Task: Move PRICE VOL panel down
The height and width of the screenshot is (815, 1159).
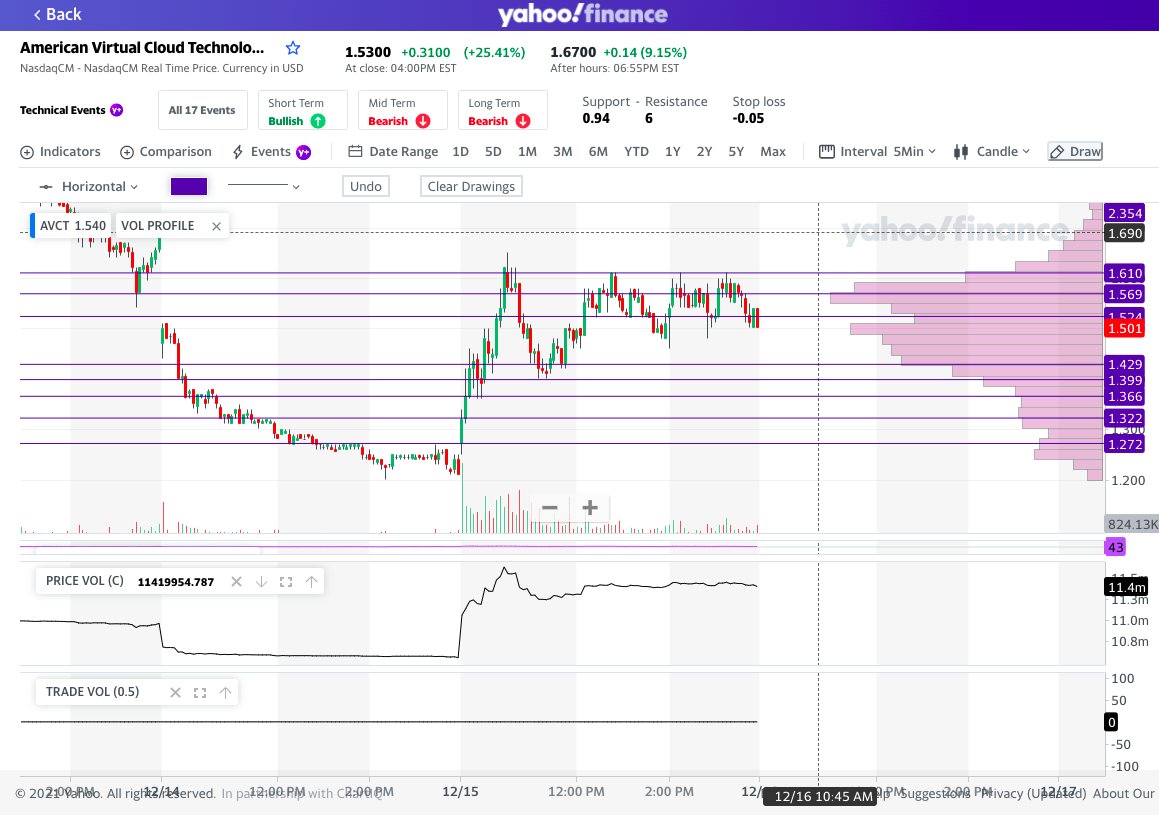Action: (x=261, y=582)
